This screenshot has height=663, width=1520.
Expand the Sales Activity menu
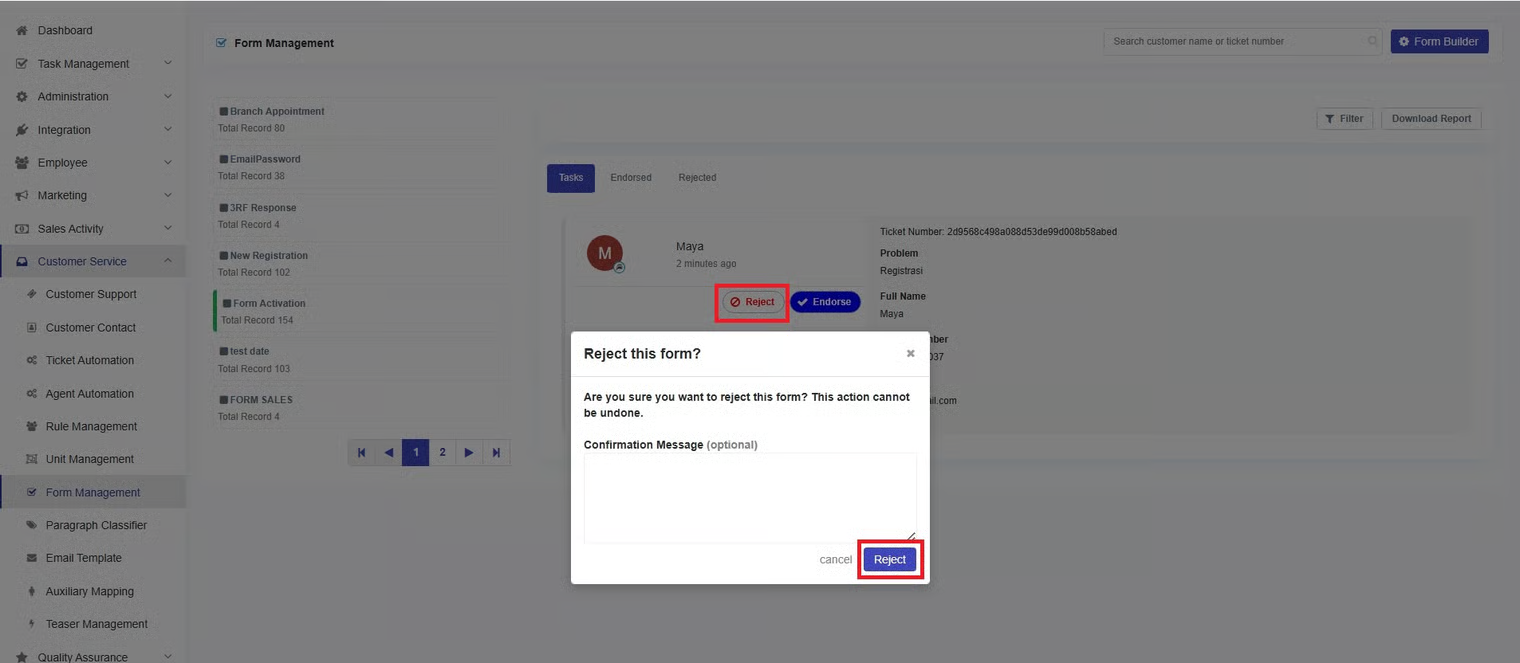click(167, 229)
